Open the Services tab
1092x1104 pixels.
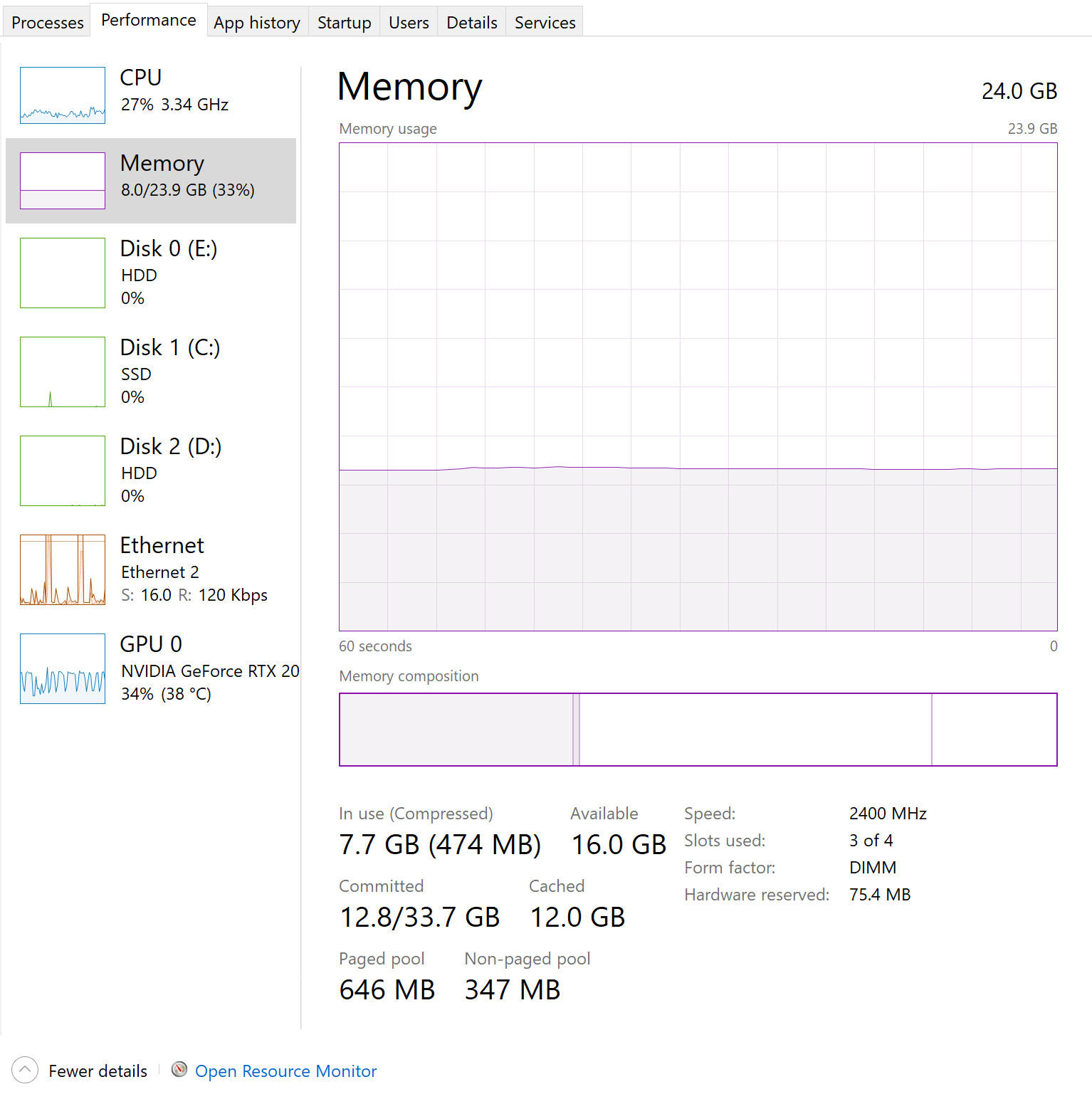pyautogui.click(x=545, y=23)
